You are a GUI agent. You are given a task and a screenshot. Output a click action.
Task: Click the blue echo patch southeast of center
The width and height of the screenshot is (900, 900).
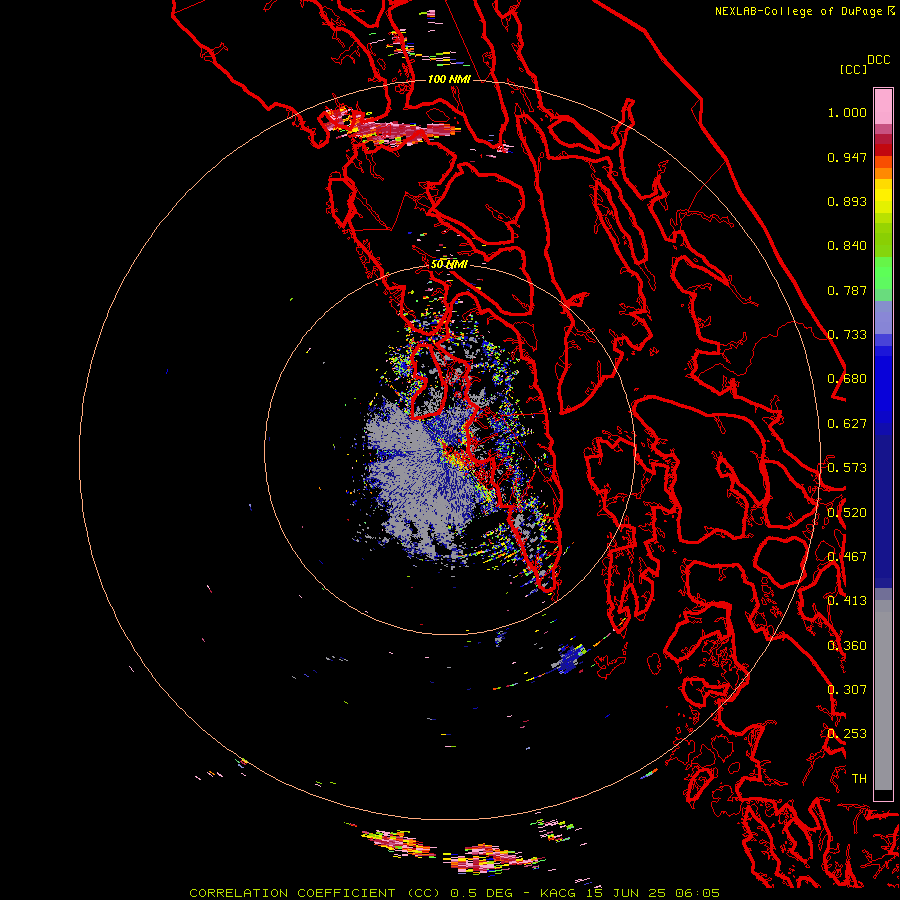(x=569, y=659)
